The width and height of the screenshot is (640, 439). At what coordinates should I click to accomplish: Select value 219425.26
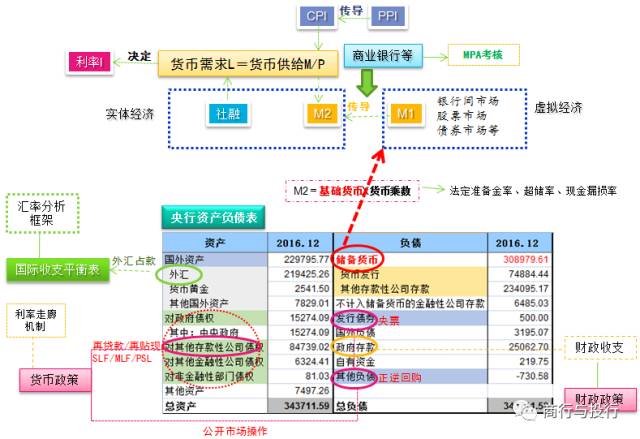point(307,274)
